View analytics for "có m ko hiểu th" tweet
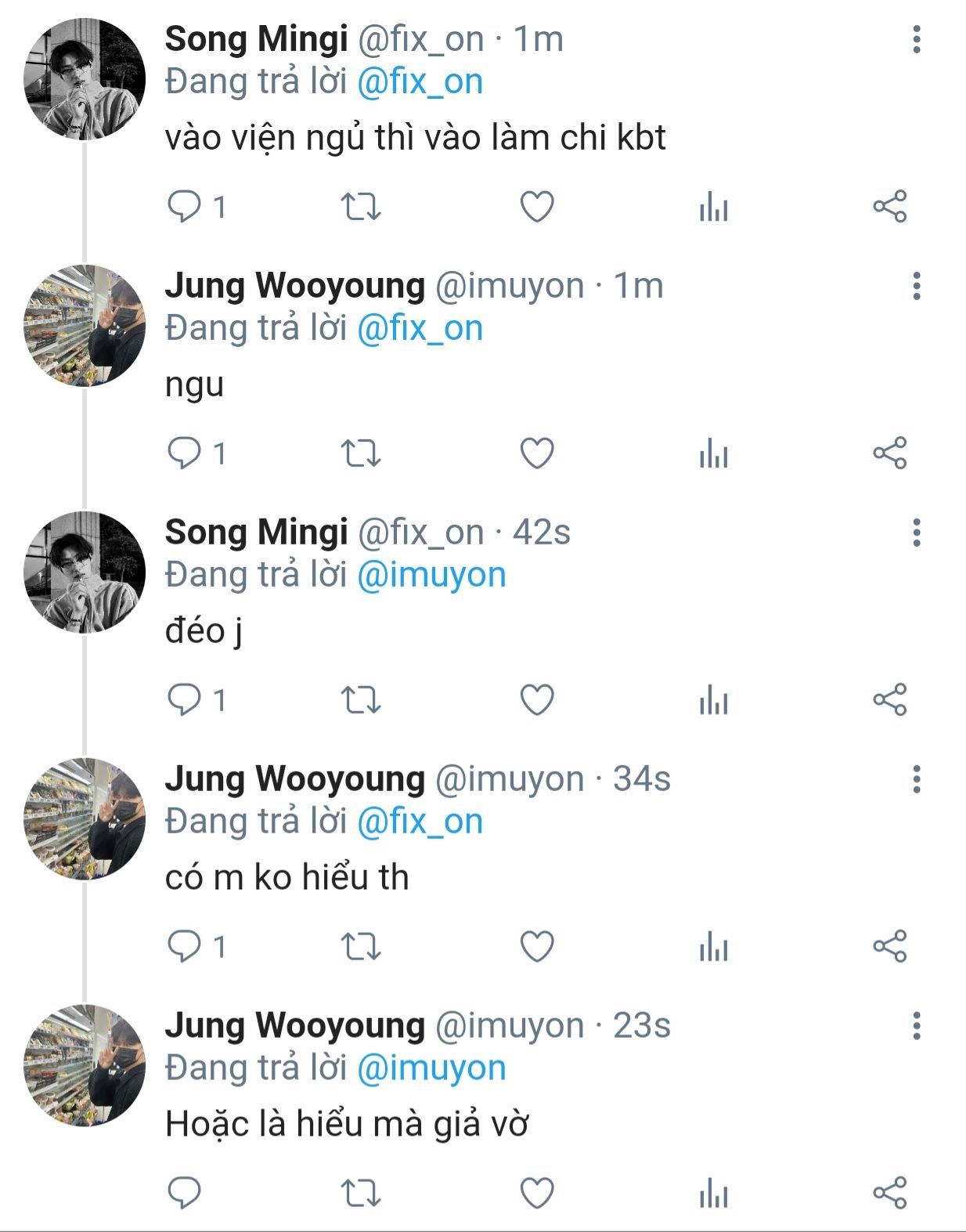966x1232 pixels. tap(713, 947)
